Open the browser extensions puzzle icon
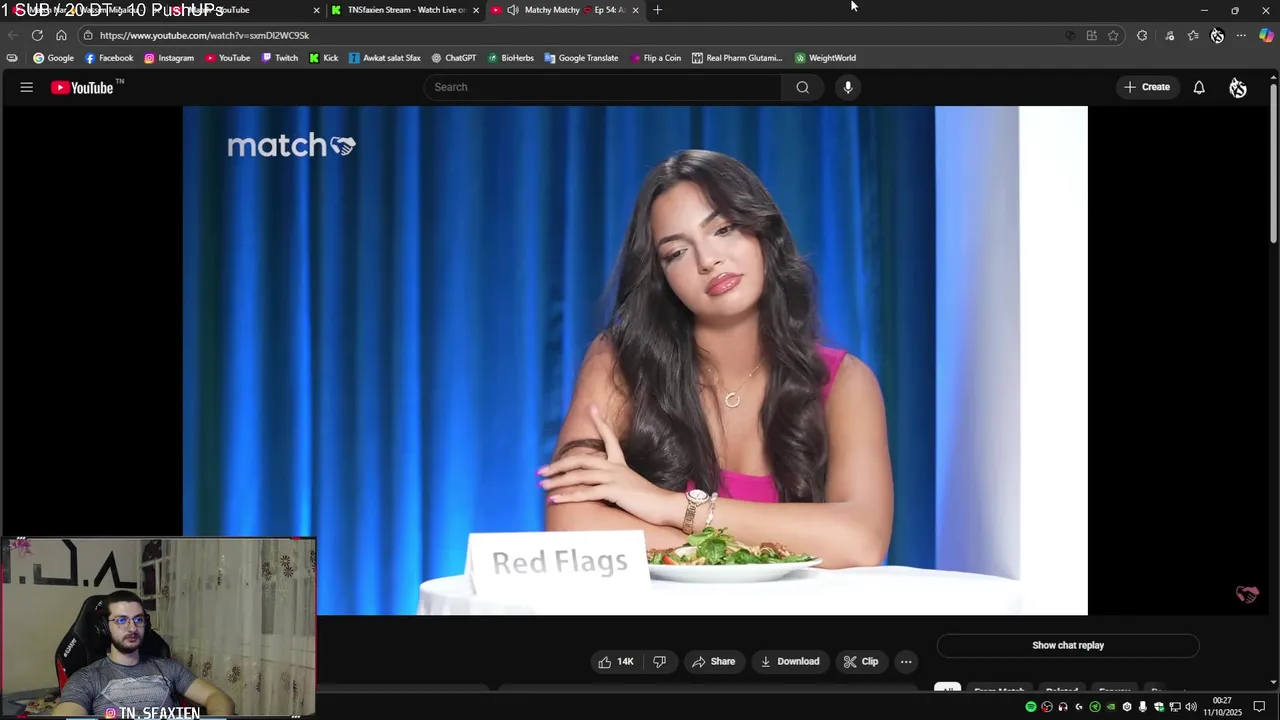This screenshot has width=1280, height=720. 1142,35
